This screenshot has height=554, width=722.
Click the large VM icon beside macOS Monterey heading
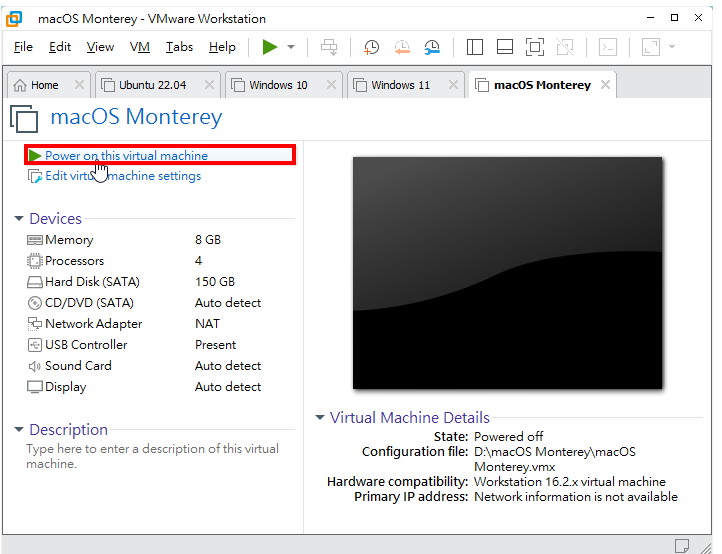[24, 118]
